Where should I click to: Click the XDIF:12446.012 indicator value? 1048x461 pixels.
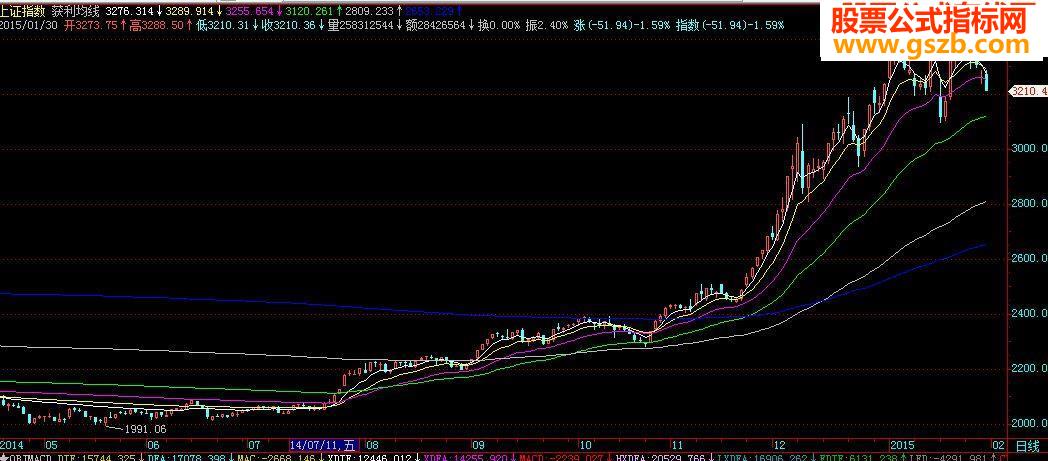[x=371, y=458]
